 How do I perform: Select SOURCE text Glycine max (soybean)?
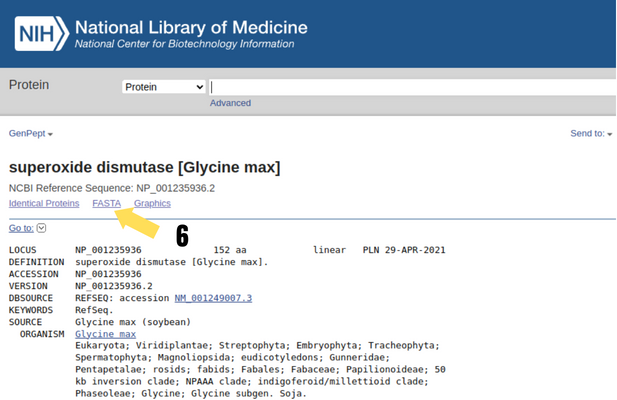(133, 322)
